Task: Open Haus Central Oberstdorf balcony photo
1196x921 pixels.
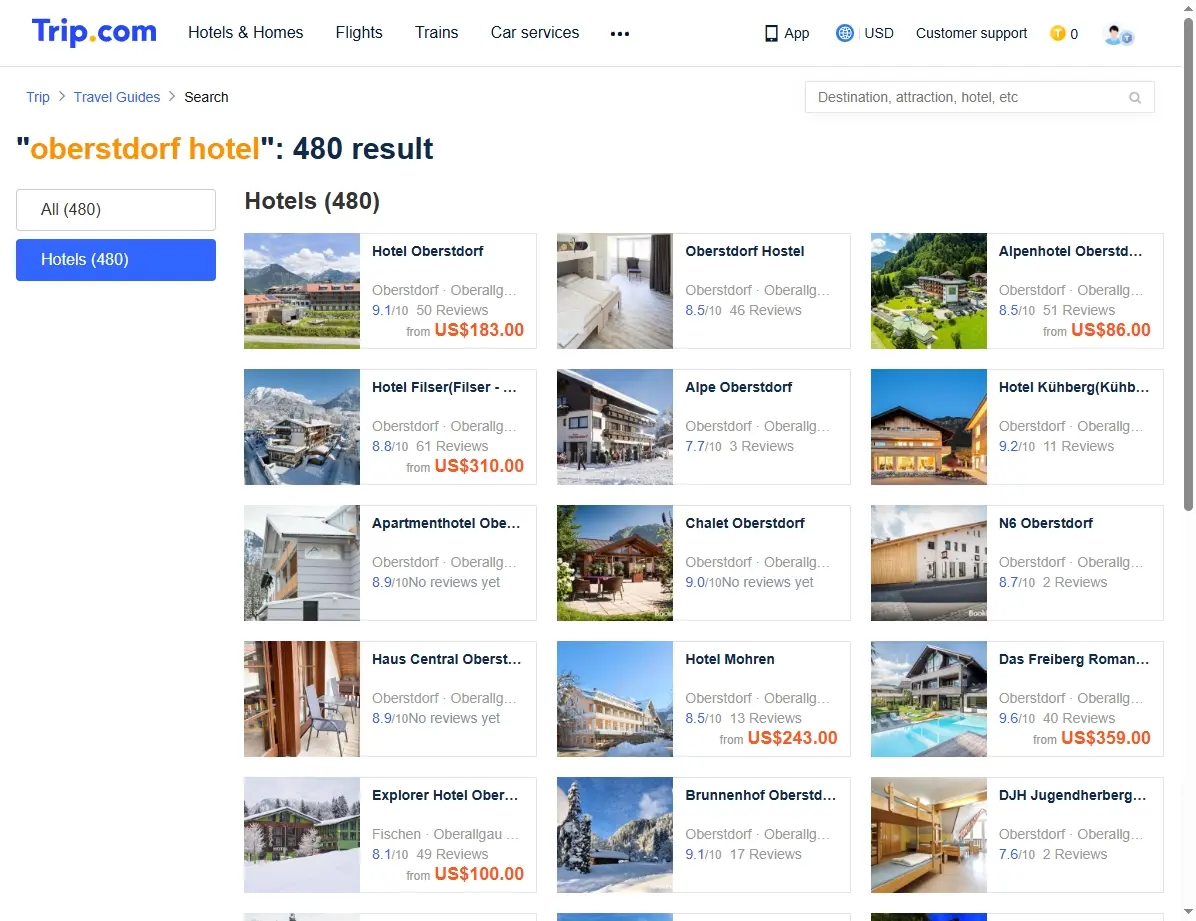Action: (301, 698)
